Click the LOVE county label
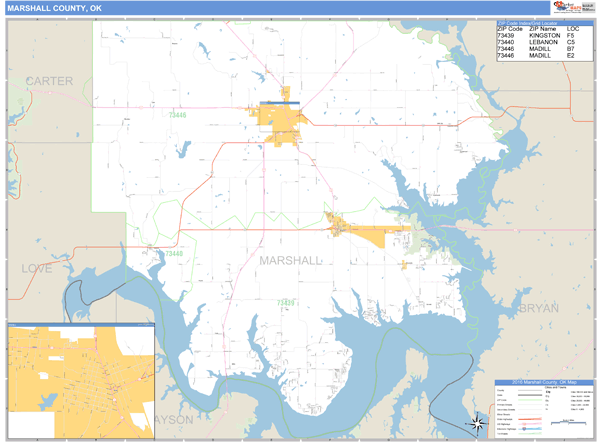Image resolution: width=600 pixels, height=442 pixels. (36, 268)
